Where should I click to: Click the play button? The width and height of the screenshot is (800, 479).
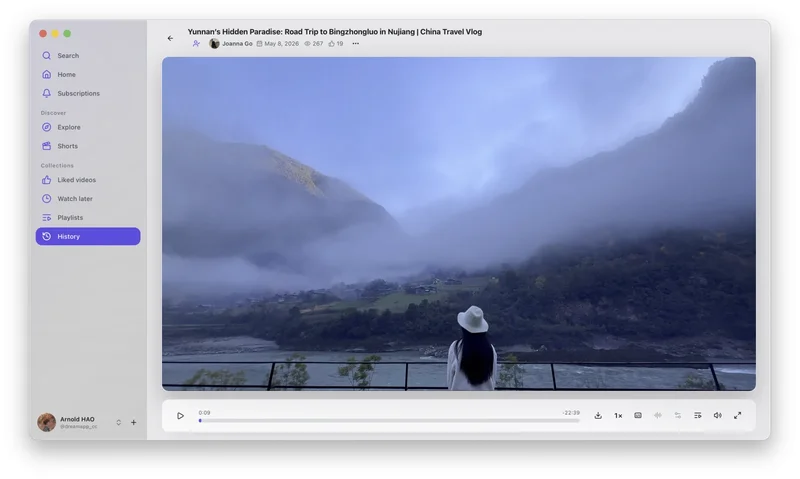click(180, 416)
